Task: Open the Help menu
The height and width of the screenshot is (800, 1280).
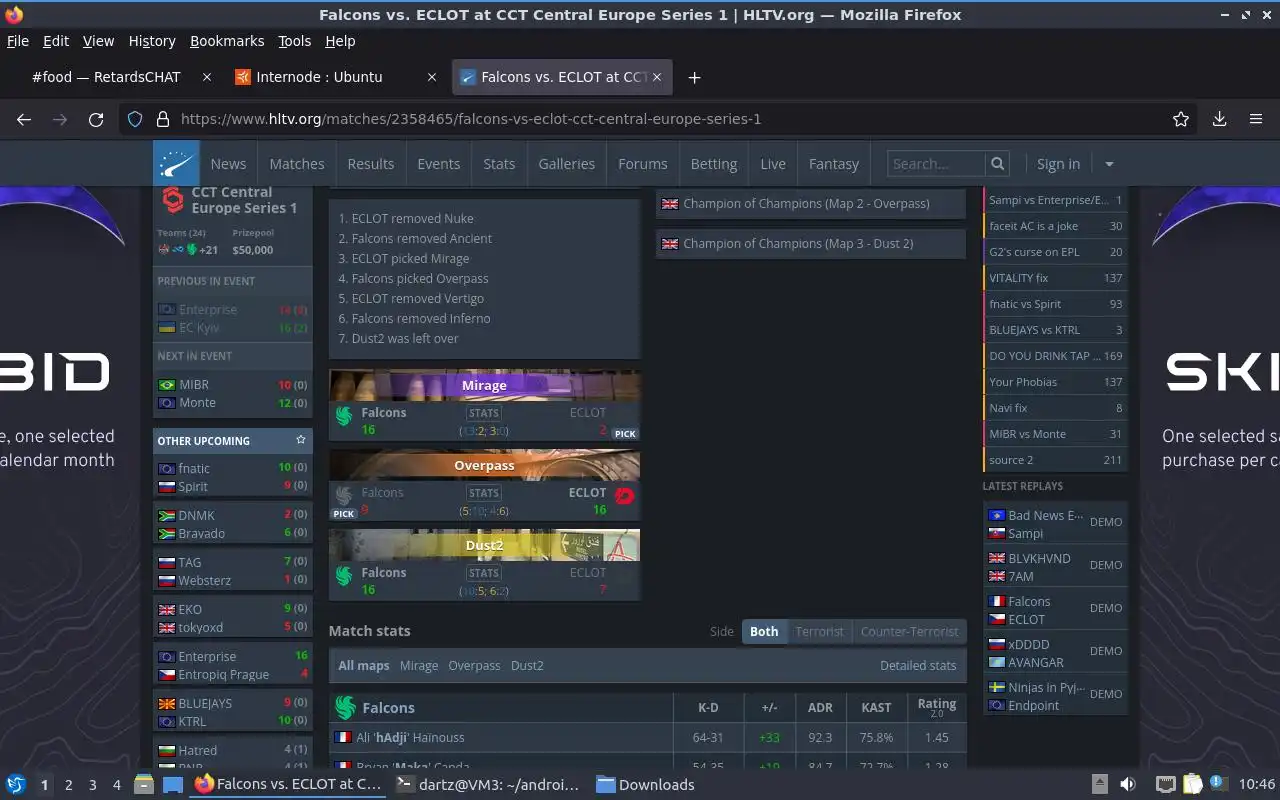Action: pyautogui.click(x=340, y=41)
